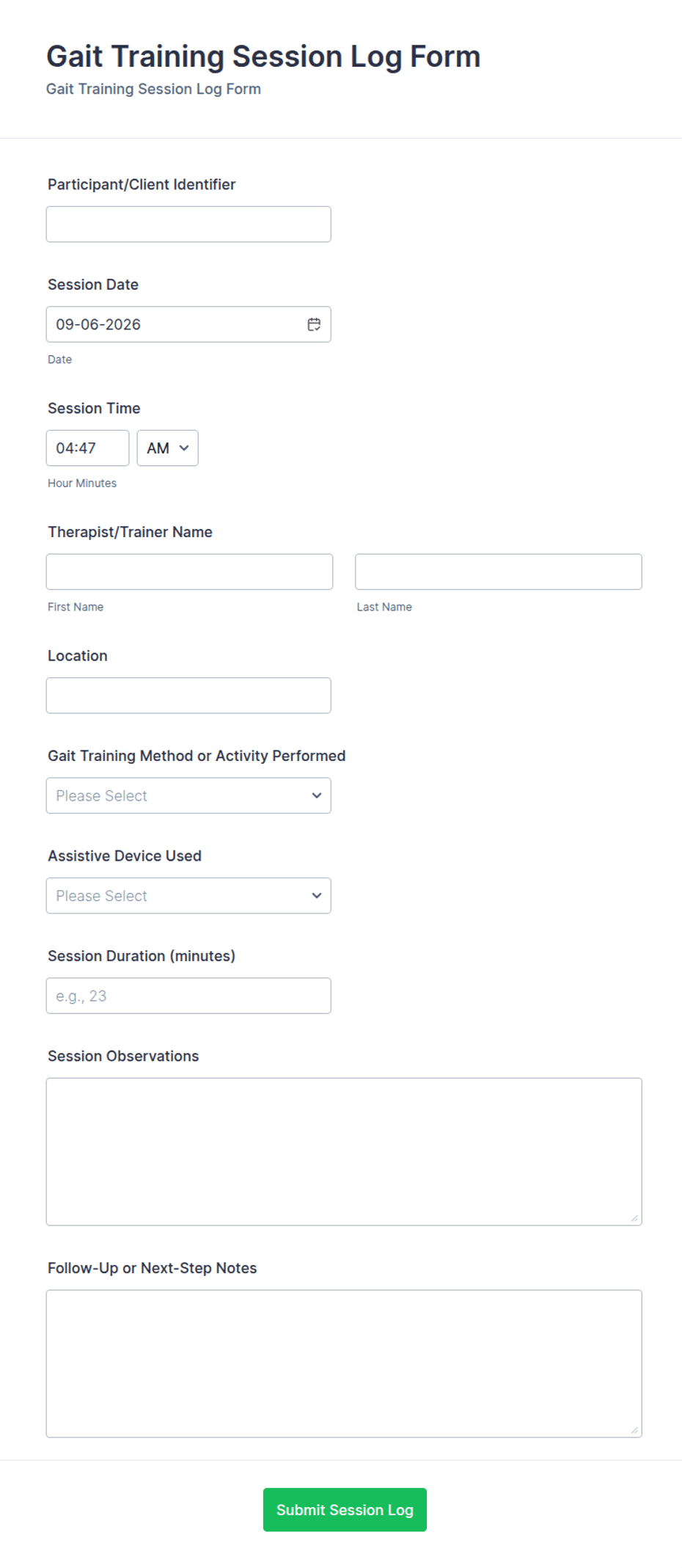This screenshot has height=1568, width=682.
Task: Click the Assistive Device chevron arrow
Action: coord(317,896)
